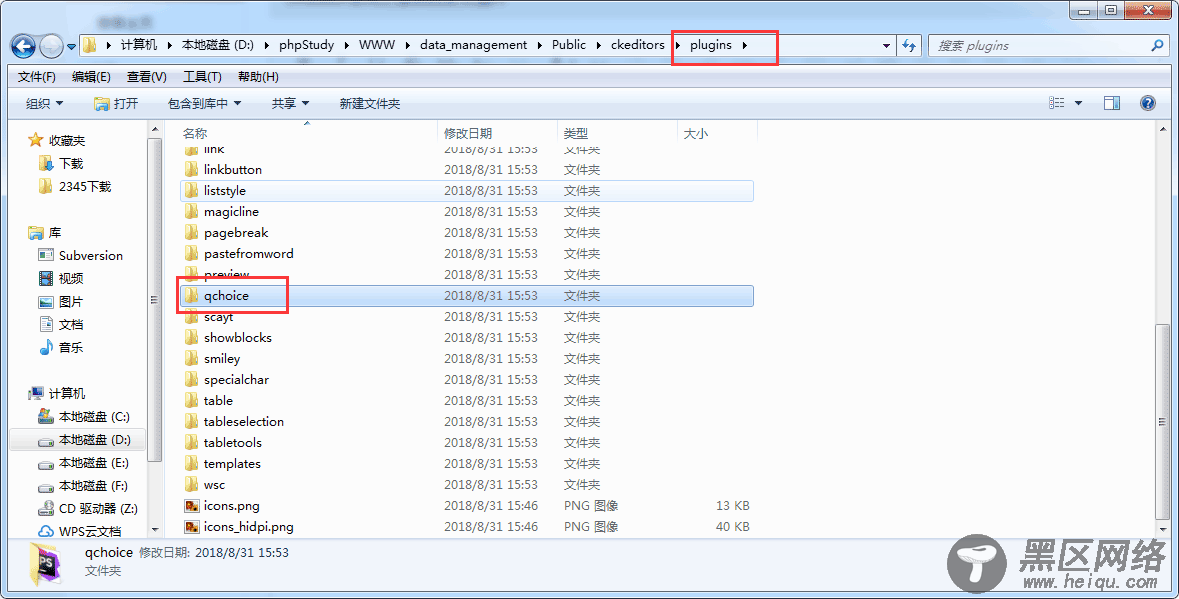Select 本地磁盘 (E:) in navigation pane

(93, 463)
